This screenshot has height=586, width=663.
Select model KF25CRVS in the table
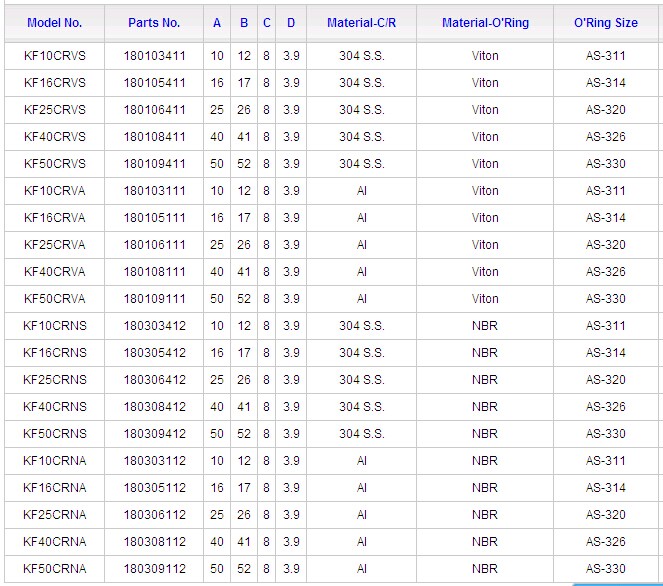tap(55, 110)
